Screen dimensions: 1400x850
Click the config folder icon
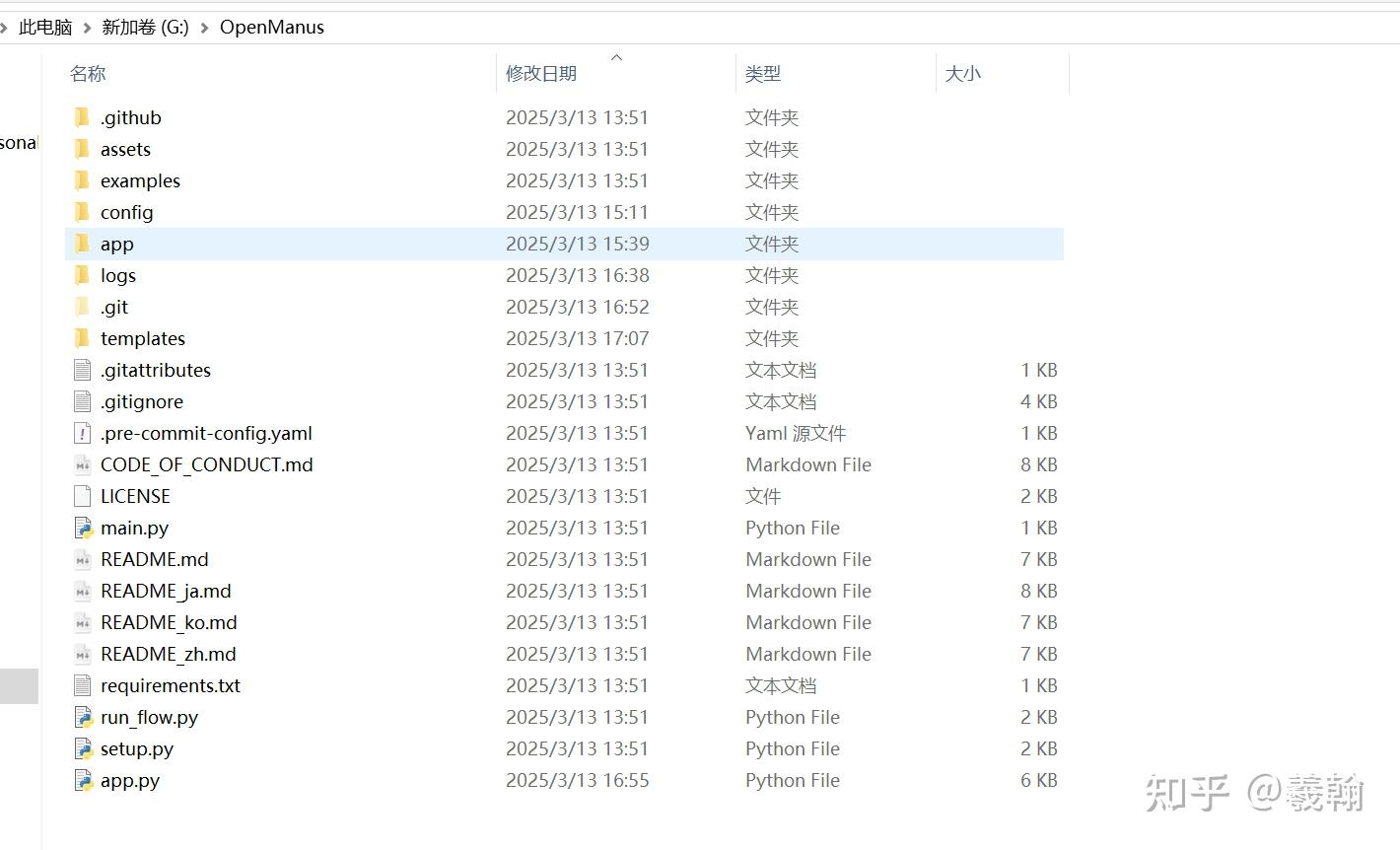(82, 213)
